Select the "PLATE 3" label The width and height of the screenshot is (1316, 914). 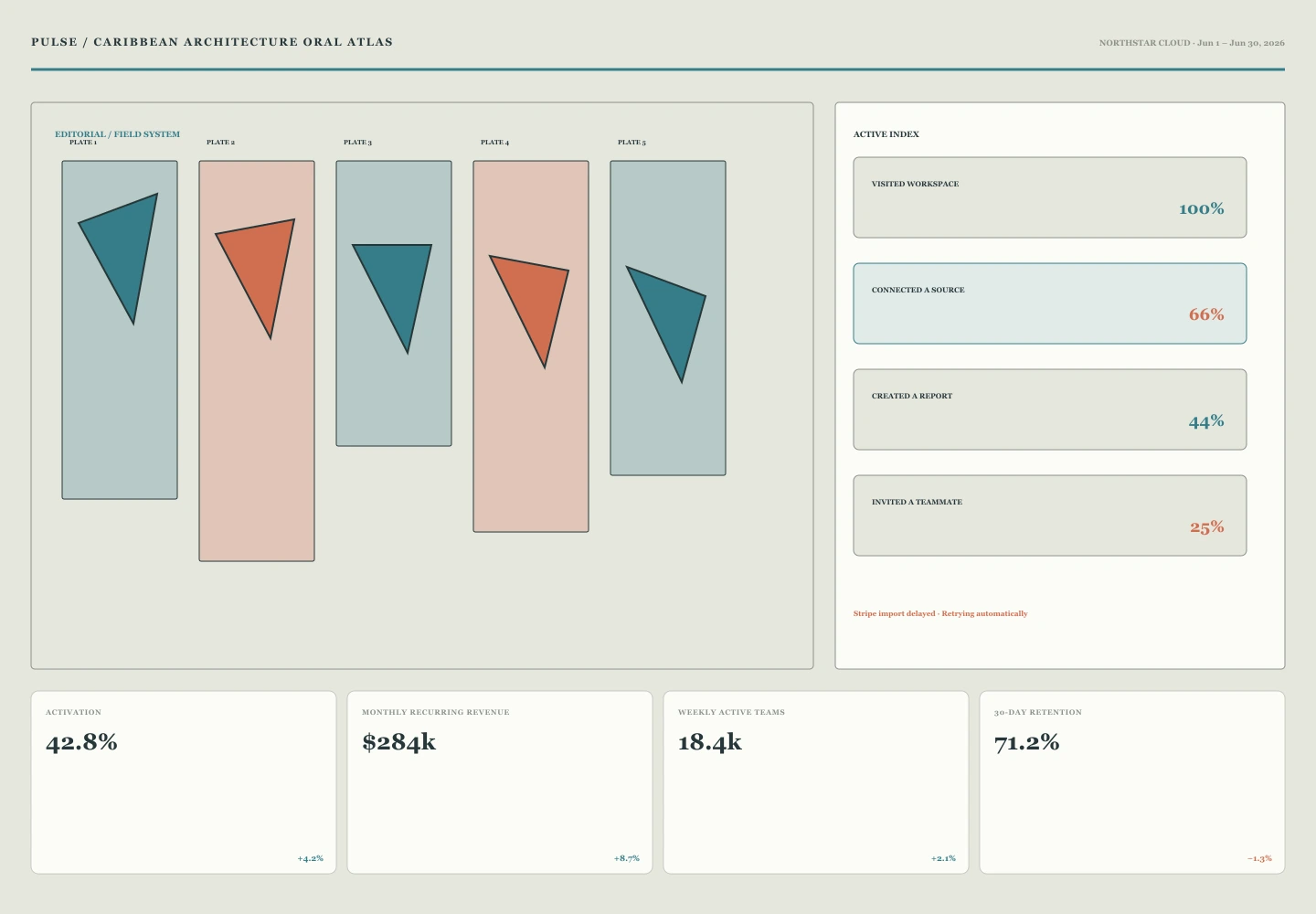(x=358, y=143)
